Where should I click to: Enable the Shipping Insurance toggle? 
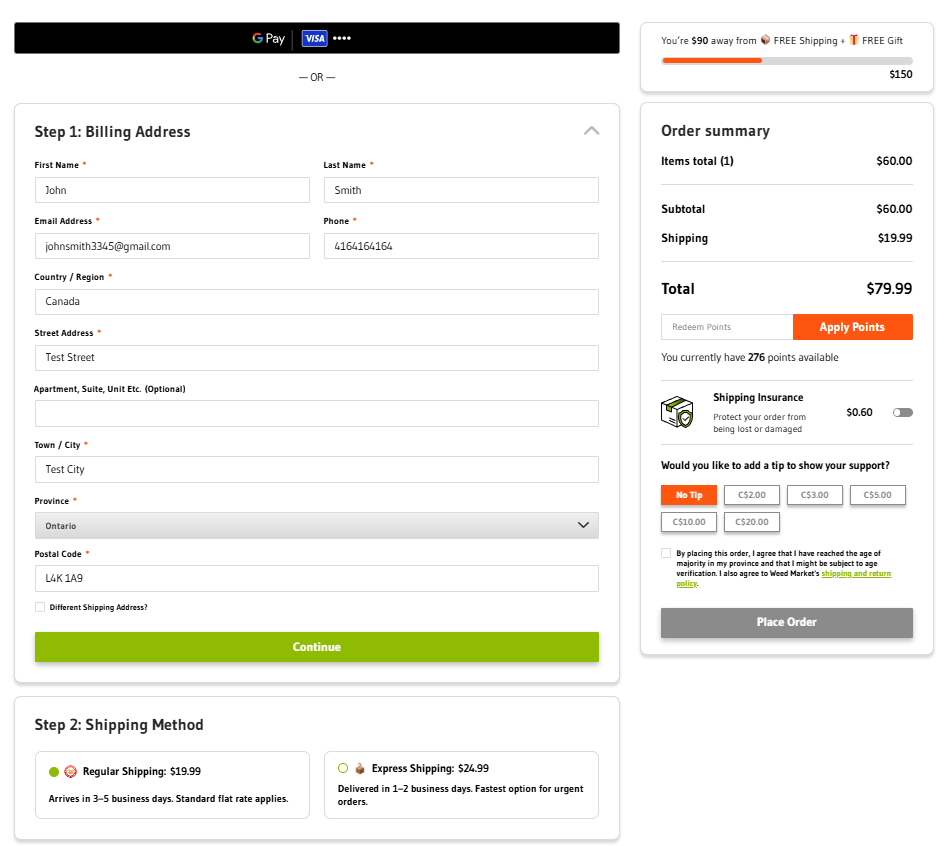pos(902,412)
